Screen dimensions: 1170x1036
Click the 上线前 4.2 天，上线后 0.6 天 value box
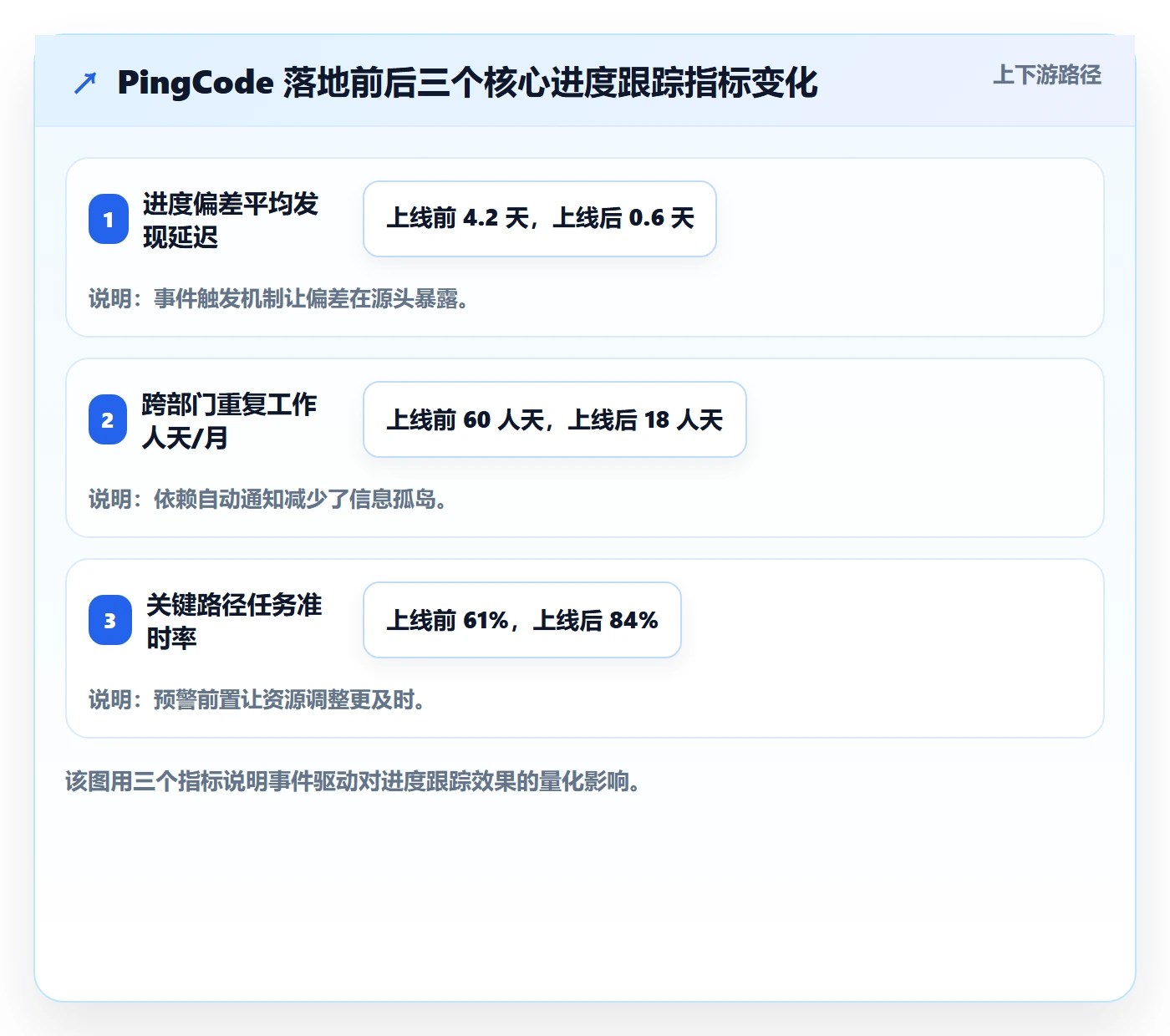tap(540, 219)
